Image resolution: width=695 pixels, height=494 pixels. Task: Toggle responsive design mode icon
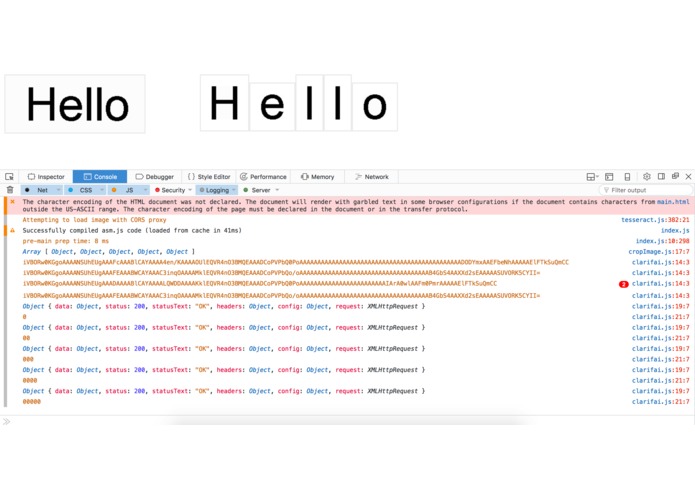point(627,176)
